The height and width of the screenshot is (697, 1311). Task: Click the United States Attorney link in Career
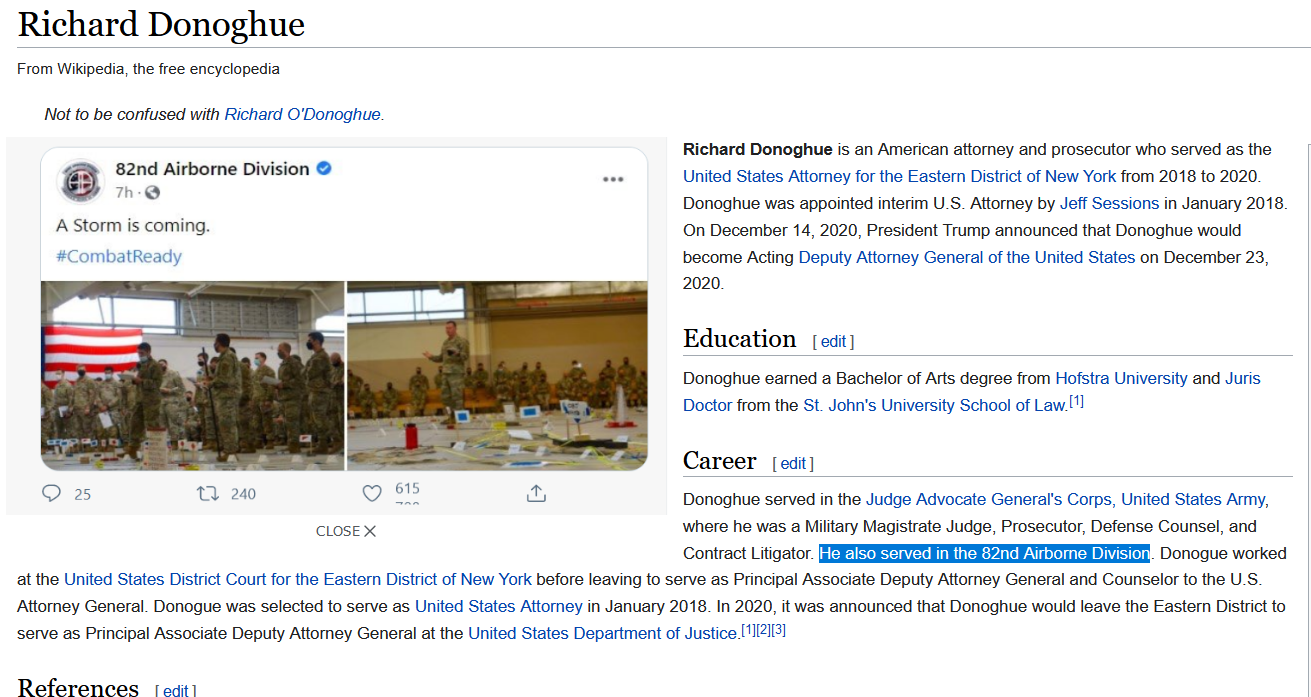click(498, 606)
